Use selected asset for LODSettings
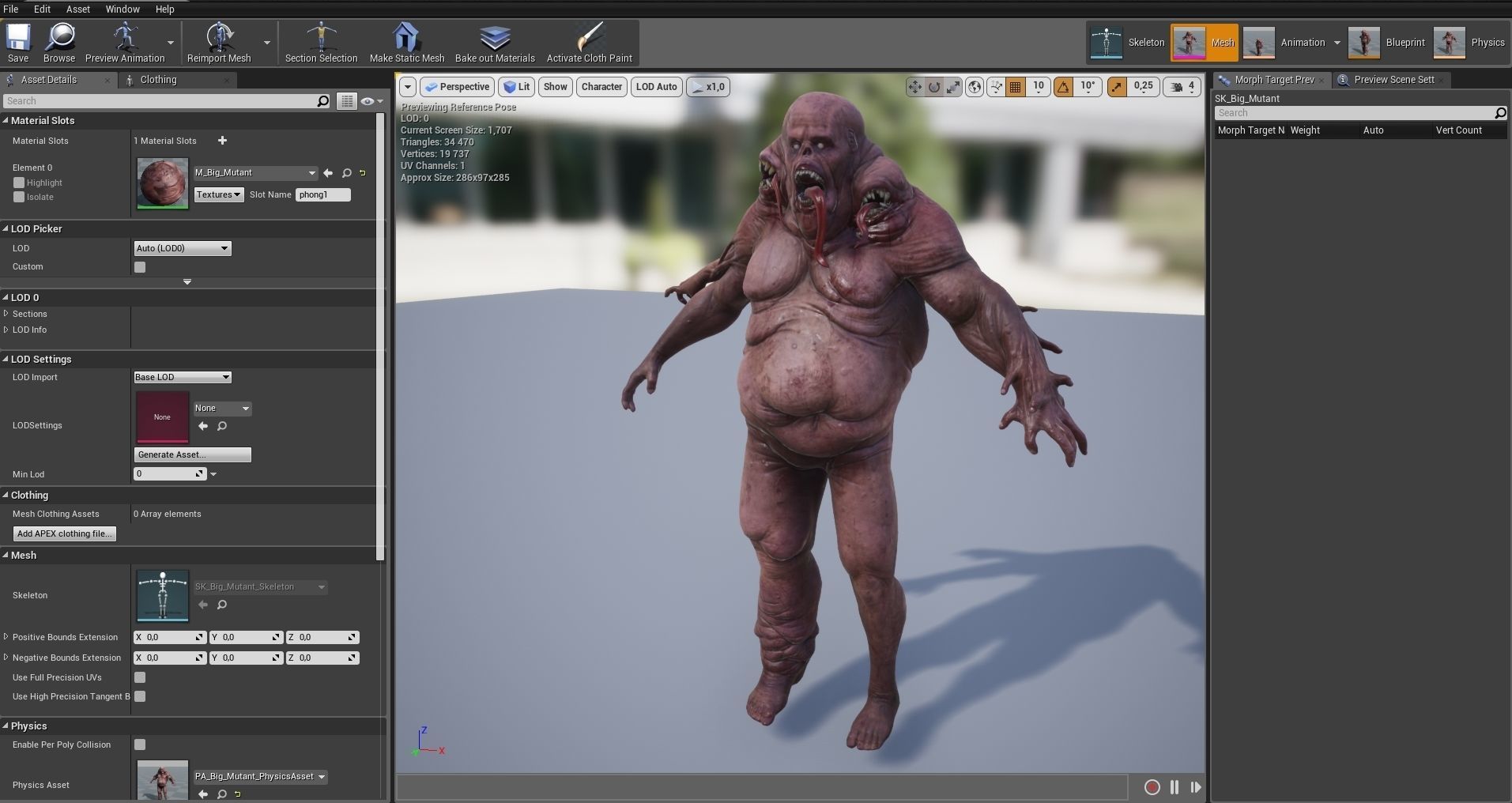 click(x=203, y=426)
